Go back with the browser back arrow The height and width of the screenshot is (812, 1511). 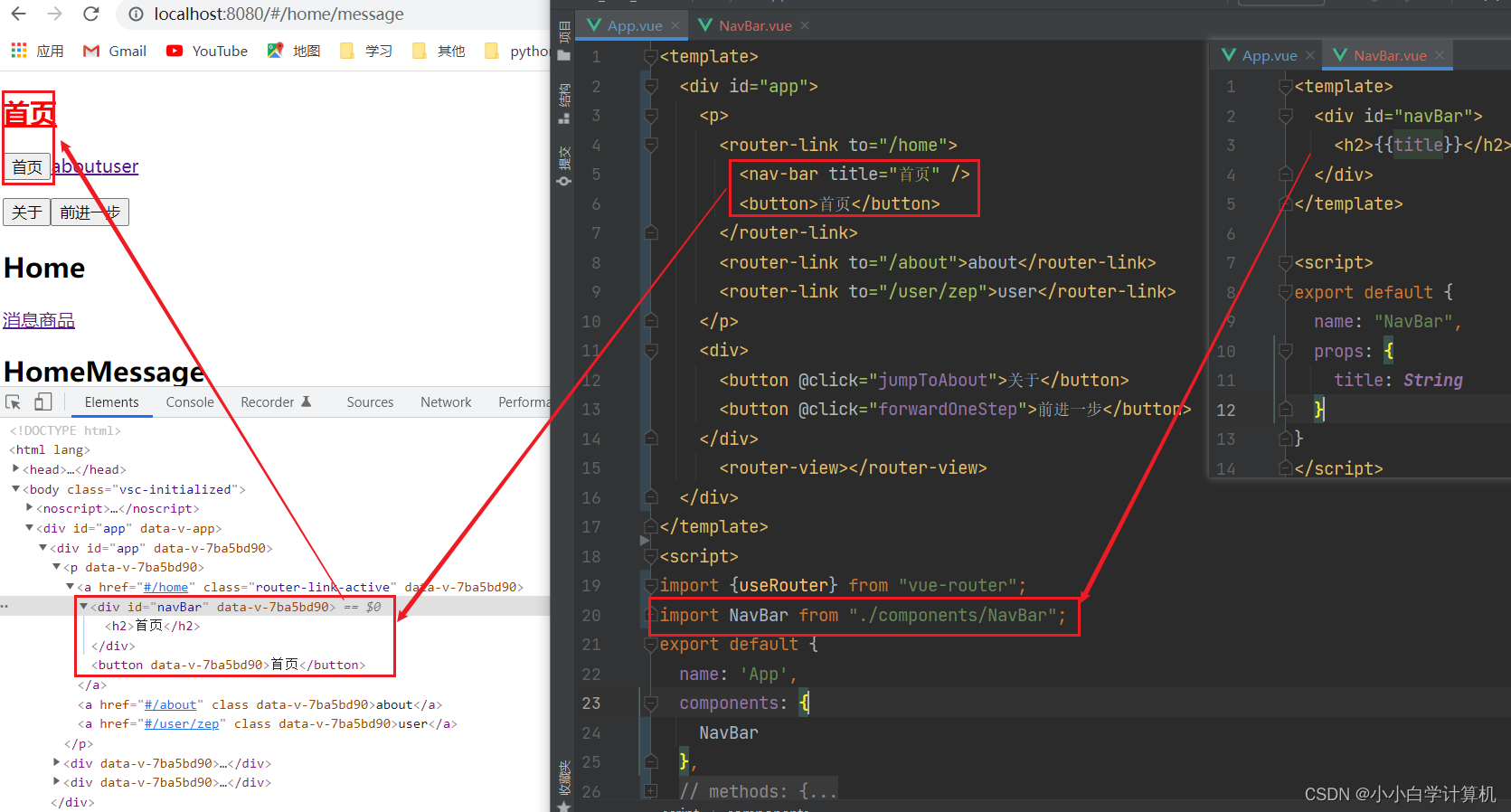pos(18,14)
